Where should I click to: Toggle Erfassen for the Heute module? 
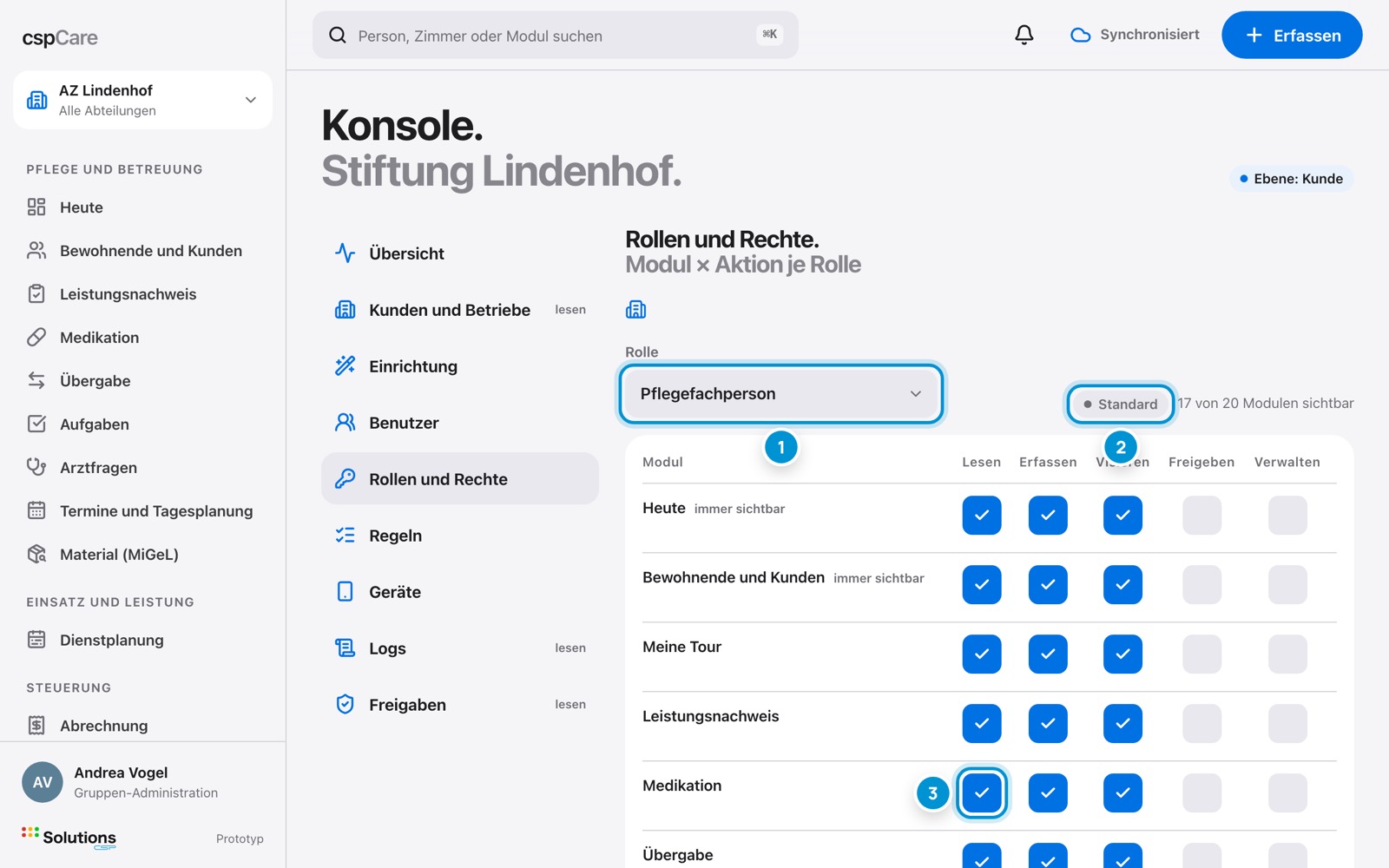click(1048, 515)
